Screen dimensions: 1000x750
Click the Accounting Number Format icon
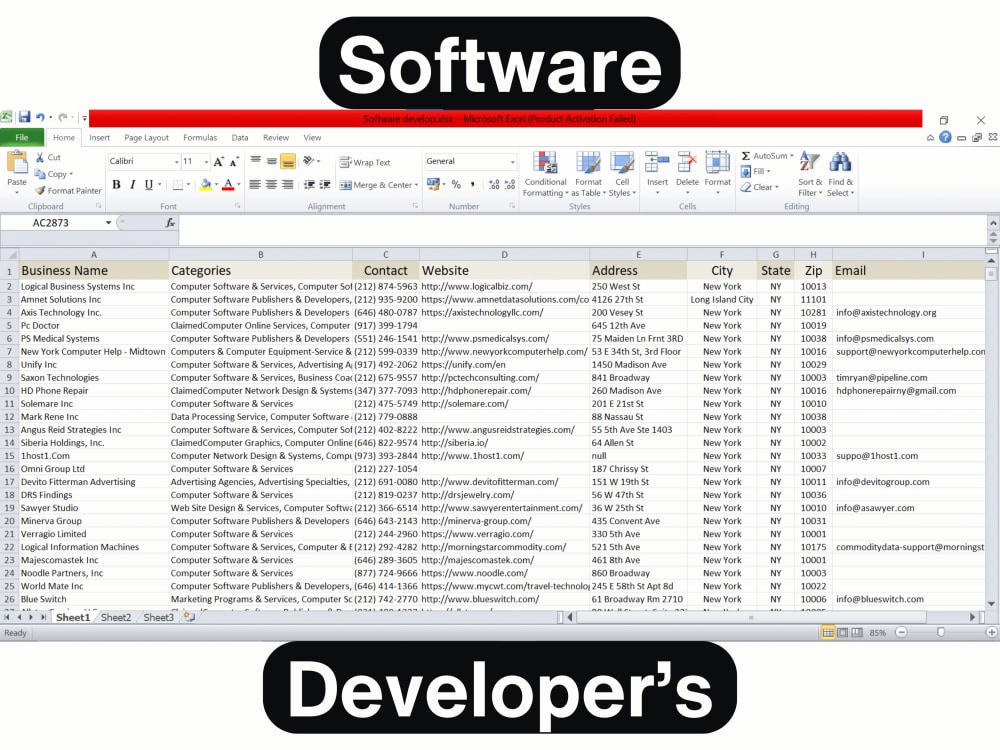pos(433,184)
